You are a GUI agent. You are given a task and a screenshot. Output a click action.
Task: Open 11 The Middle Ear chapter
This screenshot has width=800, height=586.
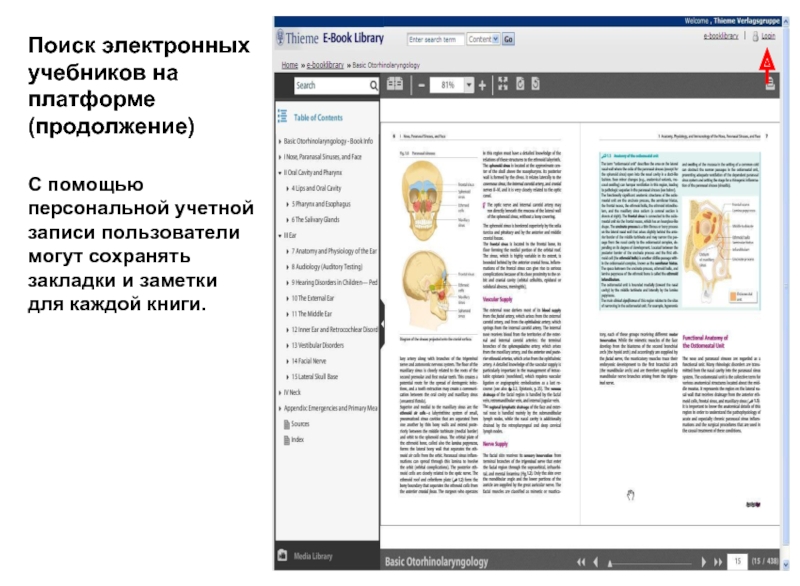(312, 314)
